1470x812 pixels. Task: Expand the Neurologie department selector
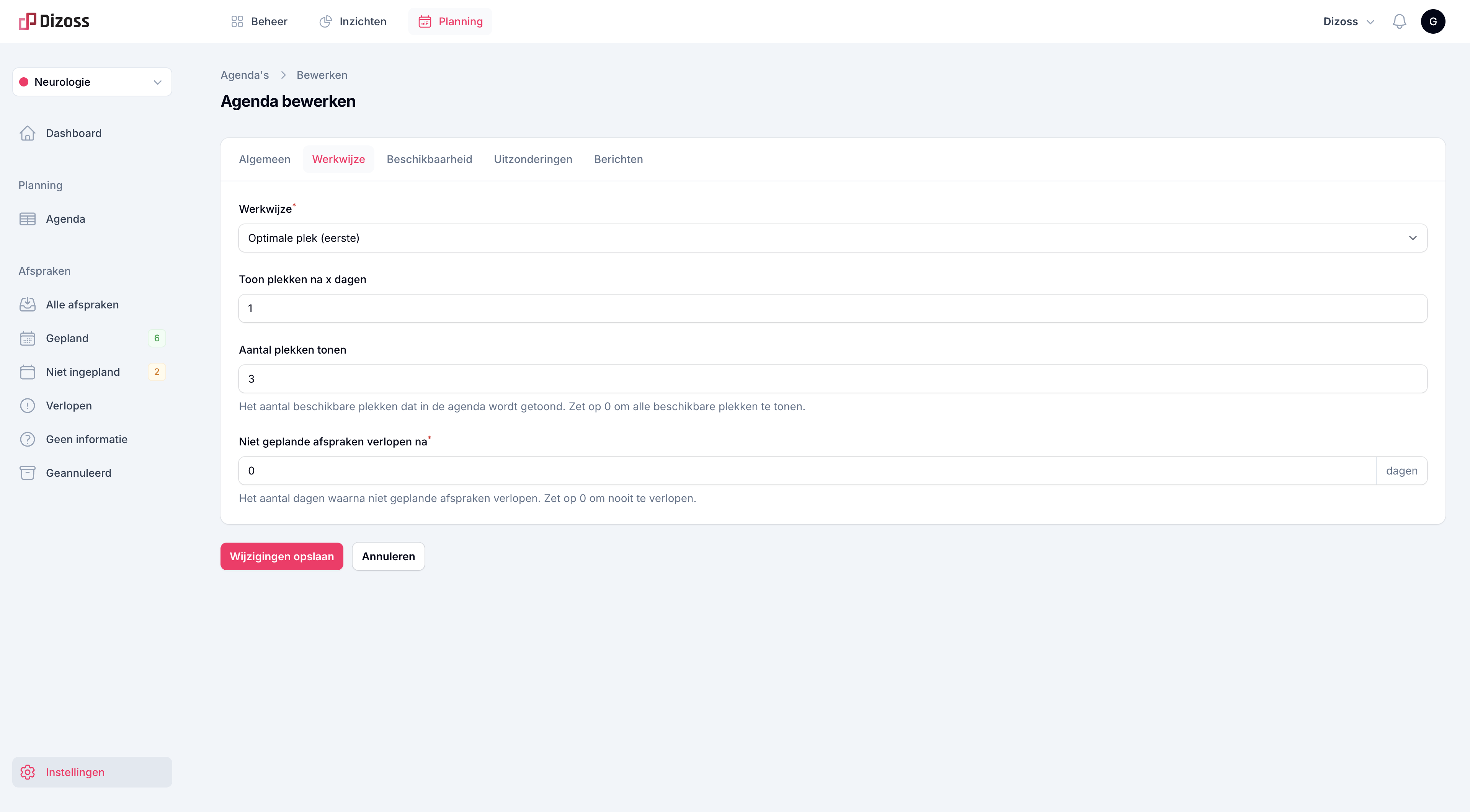click(x=92, y=82)
